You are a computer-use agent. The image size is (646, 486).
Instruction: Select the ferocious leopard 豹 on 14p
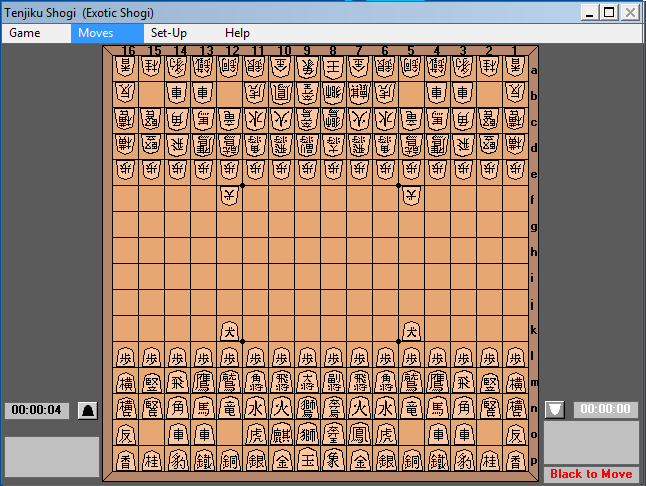178,460
